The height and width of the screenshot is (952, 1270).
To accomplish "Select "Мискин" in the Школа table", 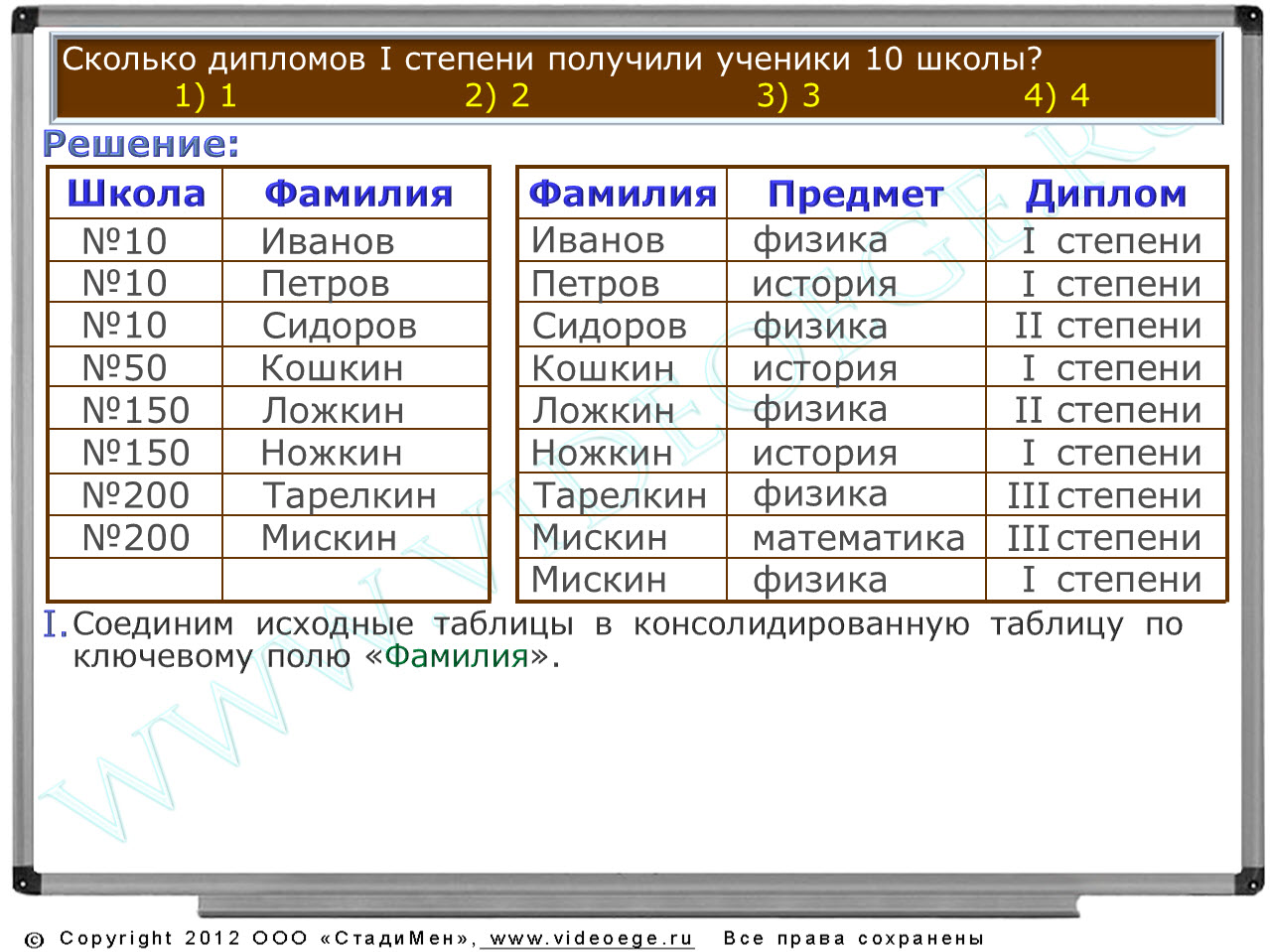I will [329, 538].
